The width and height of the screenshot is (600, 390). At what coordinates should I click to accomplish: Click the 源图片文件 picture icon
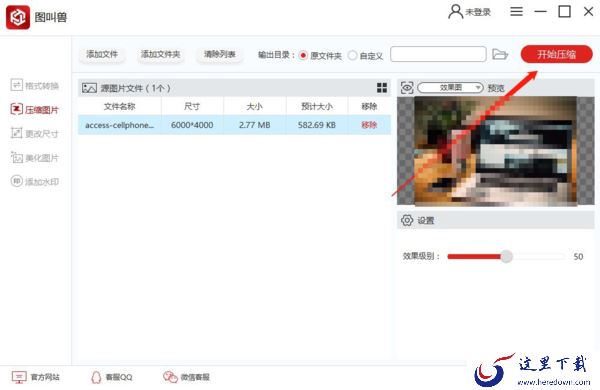89,88
